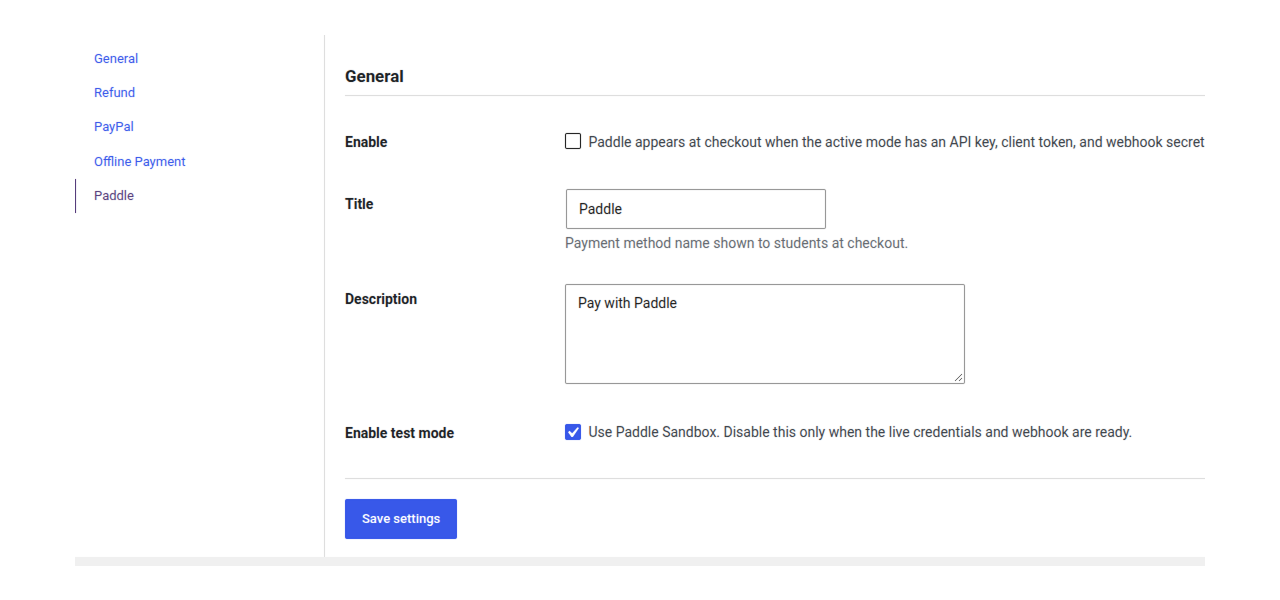Click the 'Title' field label

pos(359,204)
